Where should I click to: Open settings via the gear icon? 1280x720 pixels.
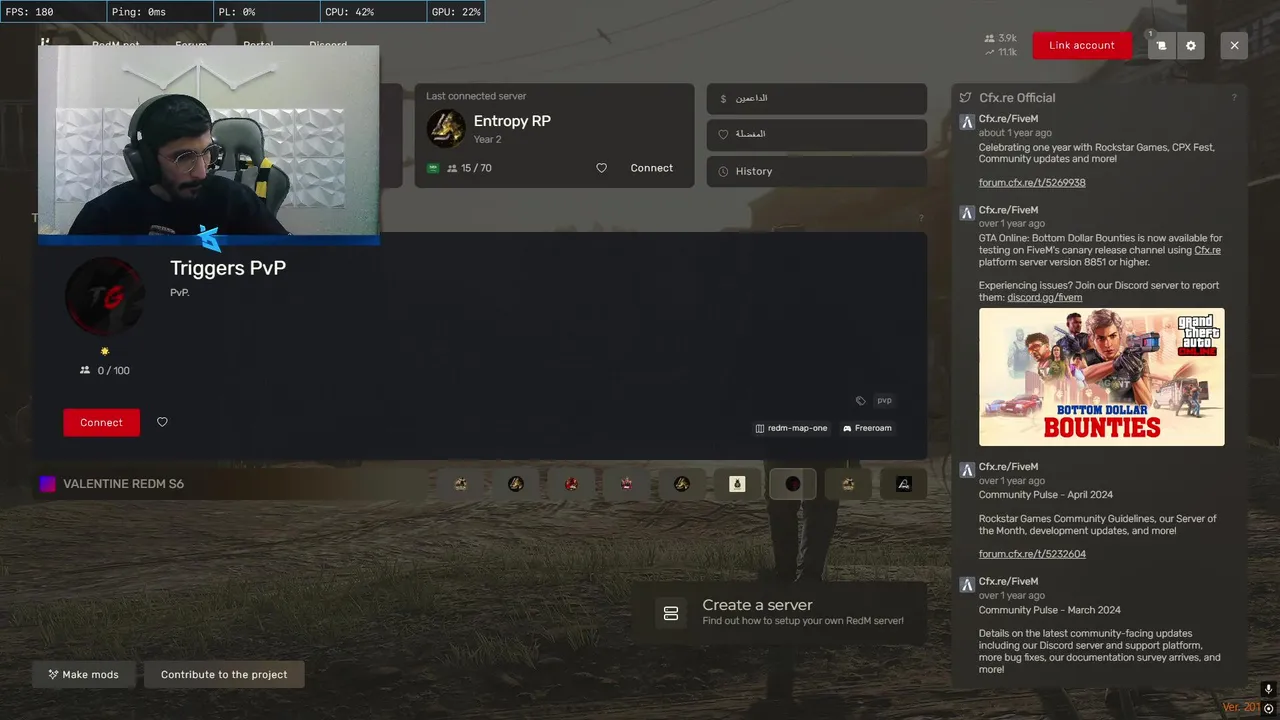[1190, 45]
